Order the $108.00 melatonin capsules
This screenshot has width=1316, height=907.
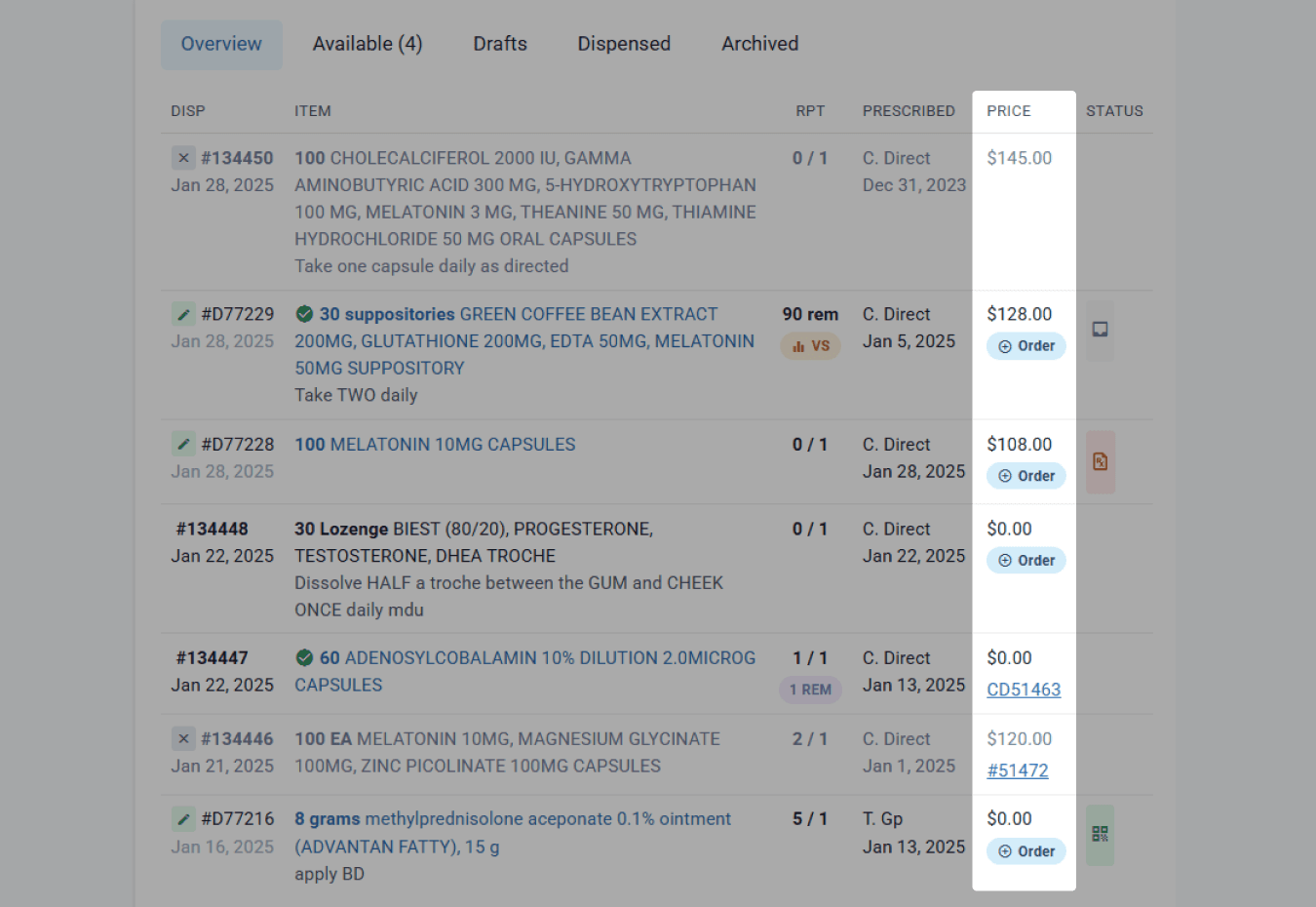[x=1026, y=476]
